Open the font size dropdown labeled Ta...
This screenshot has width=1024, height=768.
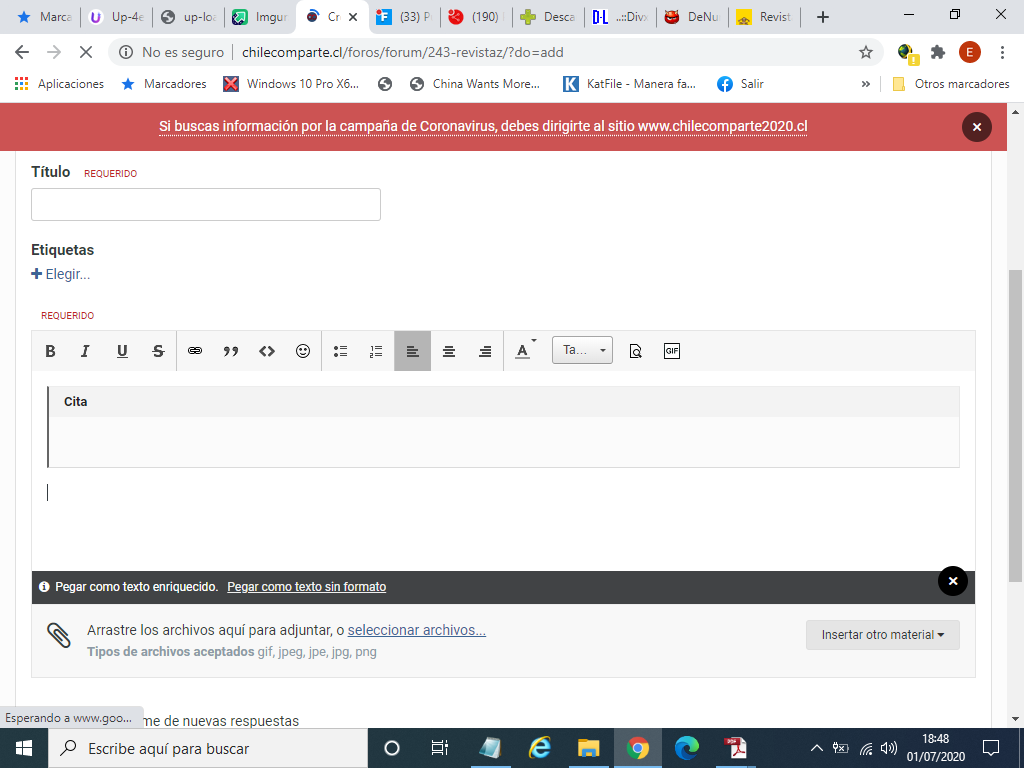582,350
